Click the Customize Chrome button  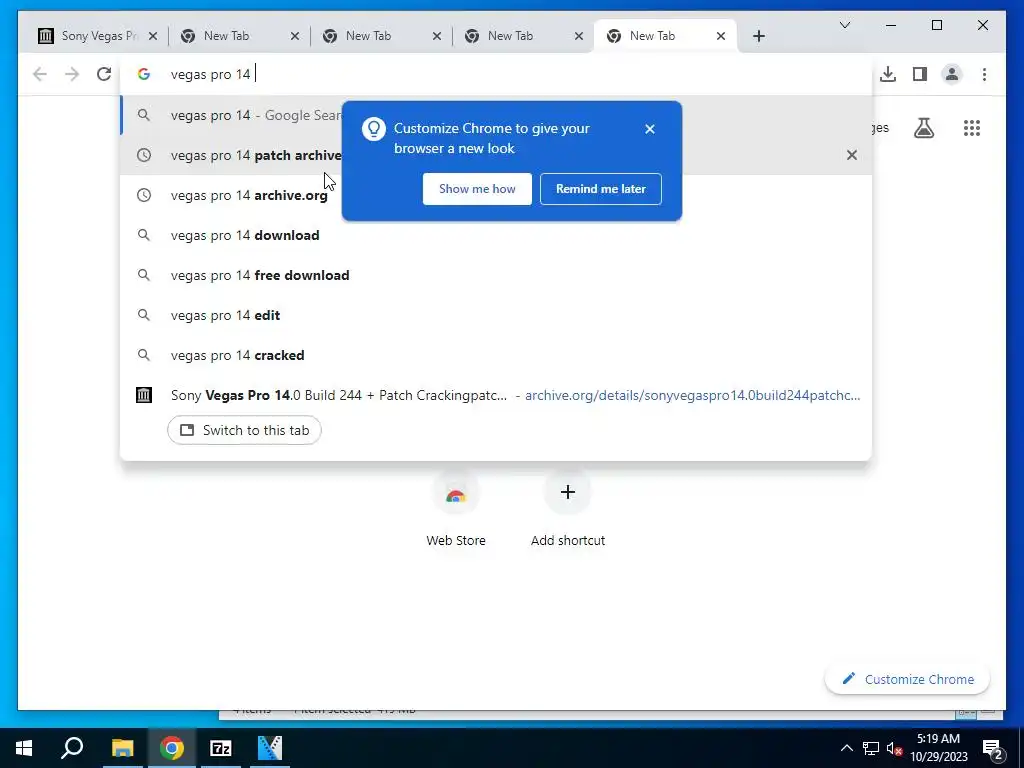coord(907,679)
